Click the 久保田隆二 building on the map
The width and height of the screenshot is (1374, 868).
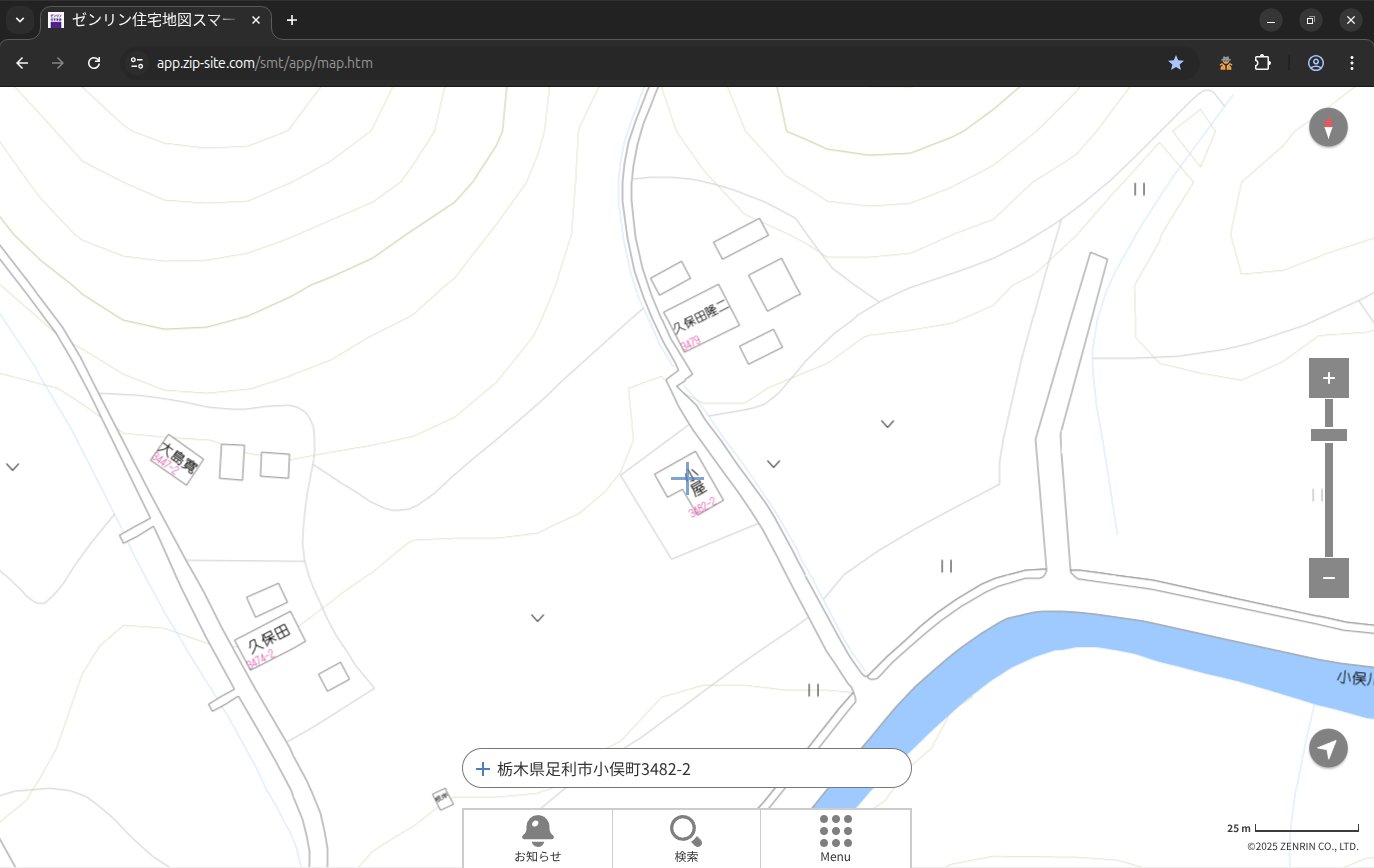pyautogui.click(x=702, y=319)
